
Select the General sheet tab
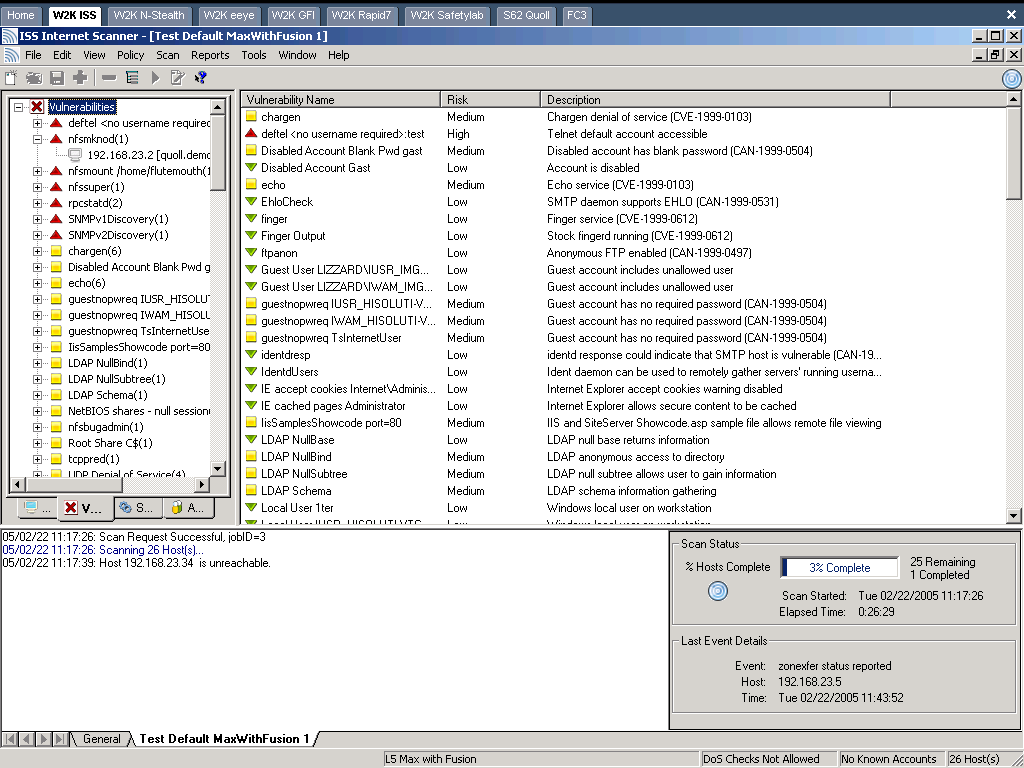tap(102, 739)
